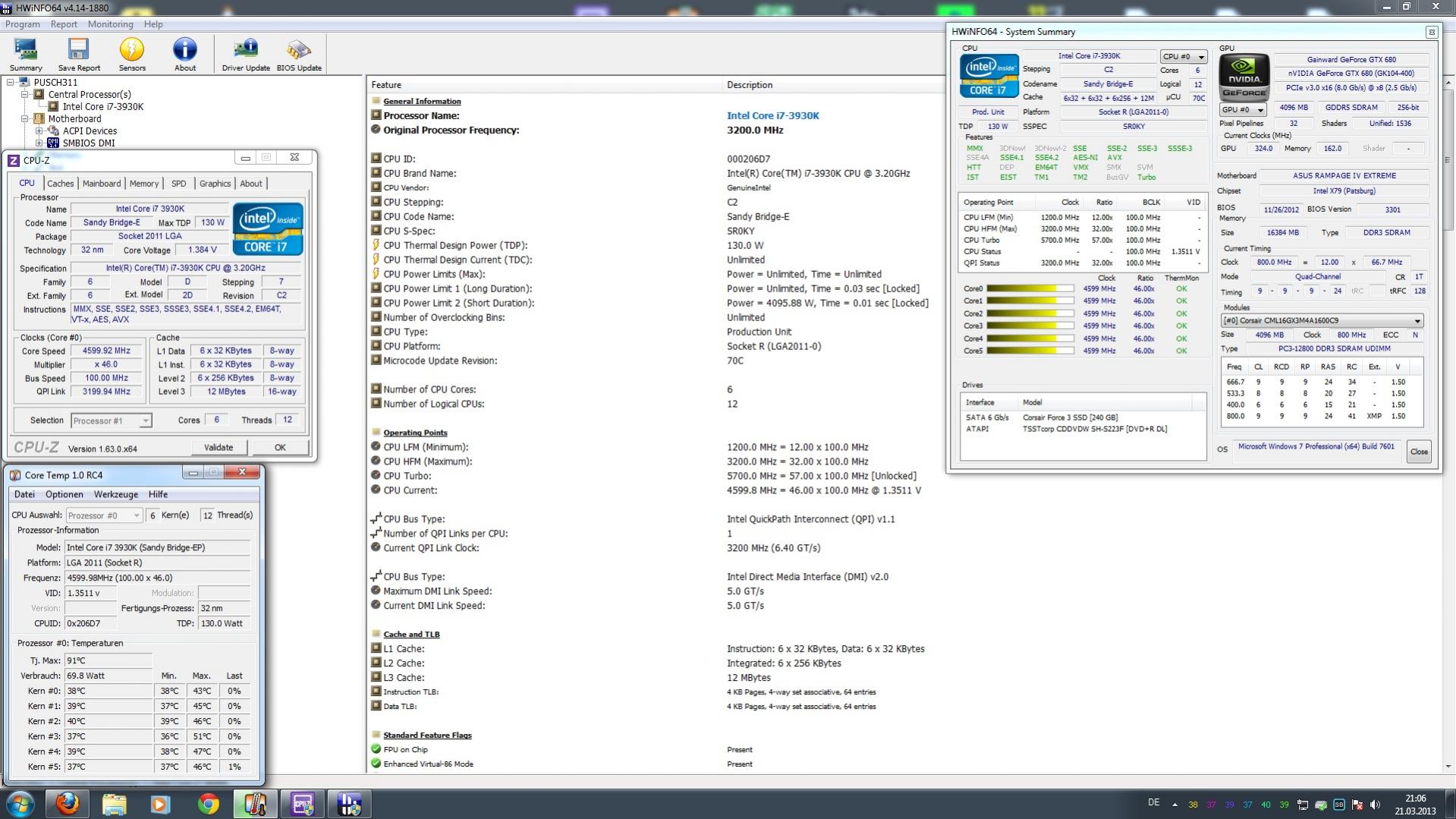The height and width of the screenshot is (819, 1456).
Task: Switch to the Memory tab in CPU-Z
Action: tap(144, 184)
